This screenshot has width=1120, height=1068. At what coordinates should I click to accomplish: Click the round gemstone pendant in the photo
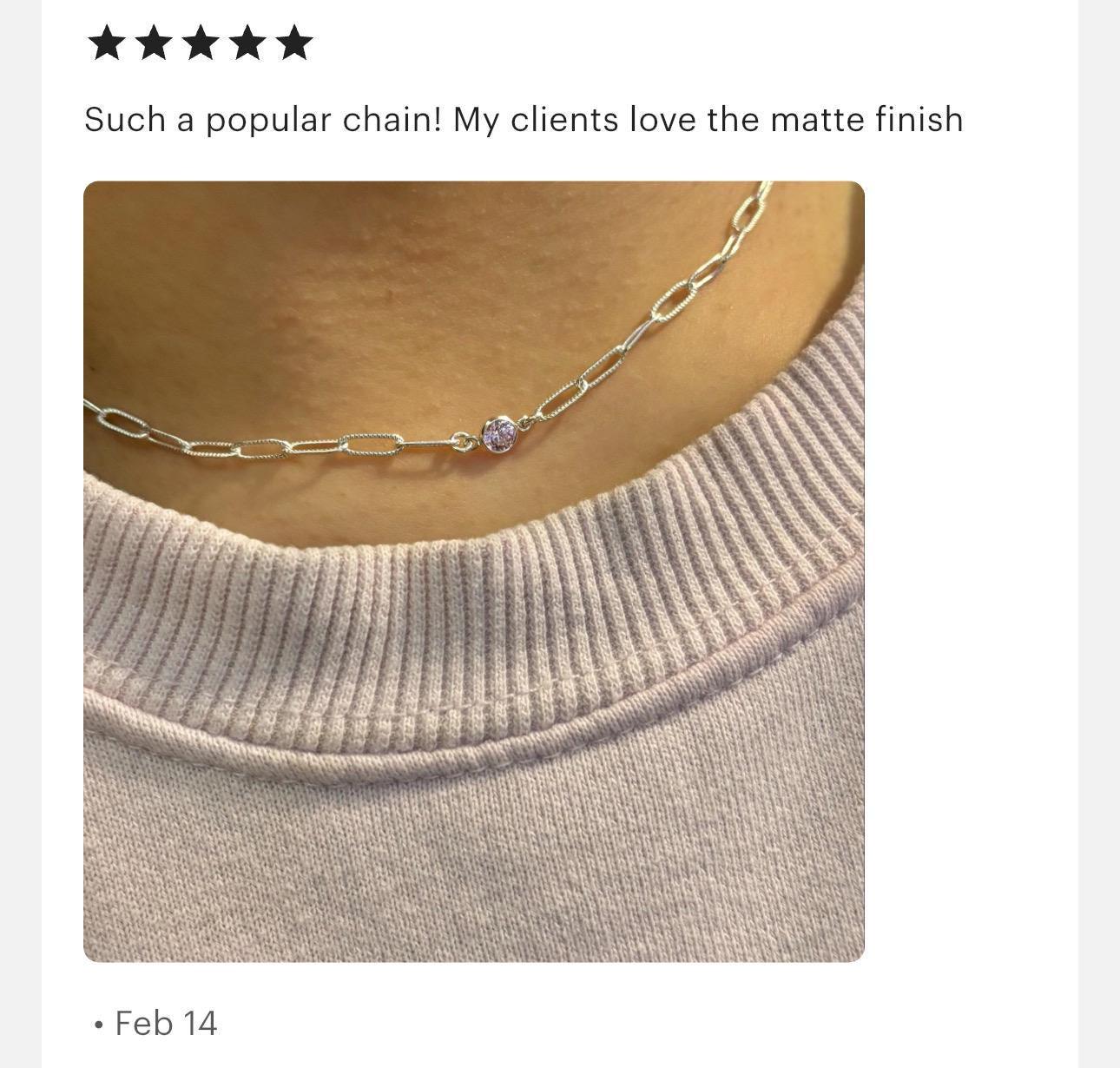499,431
